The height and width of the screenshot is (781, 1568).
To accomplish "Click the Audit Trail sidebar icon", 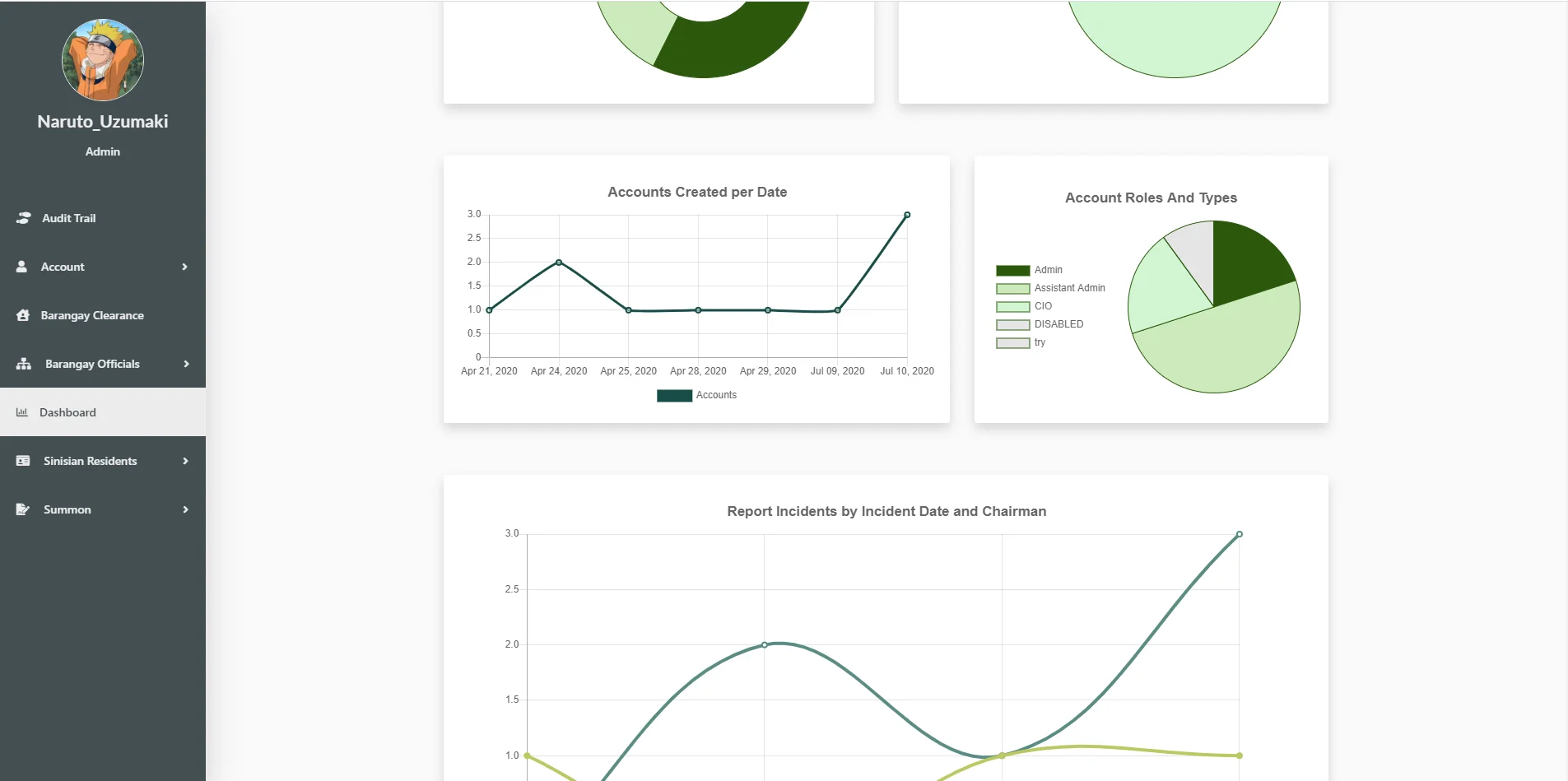I will click(23, 218).
